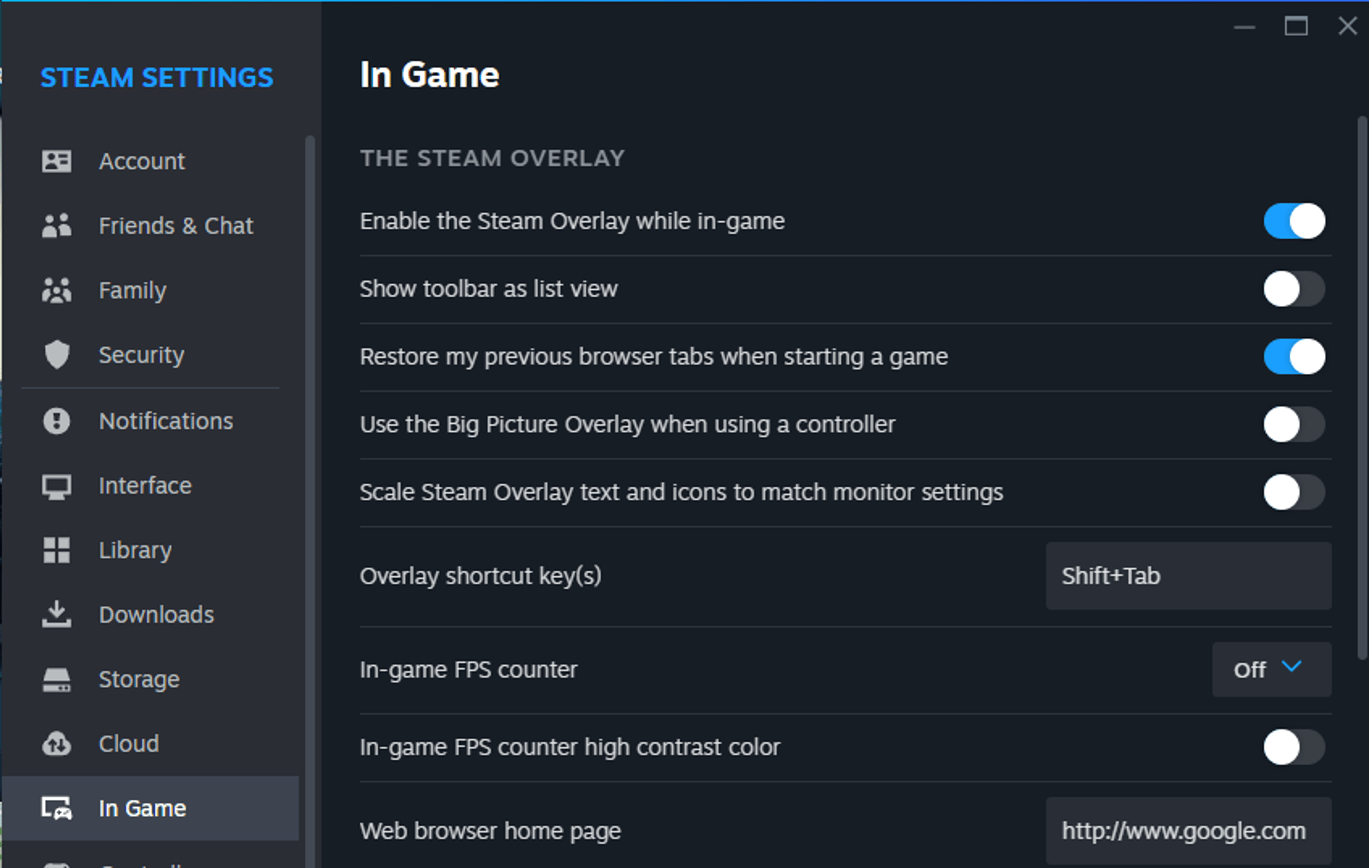
Task: Disable the Steam Overlay while in-game
Action: click(x=1293, y=221)
